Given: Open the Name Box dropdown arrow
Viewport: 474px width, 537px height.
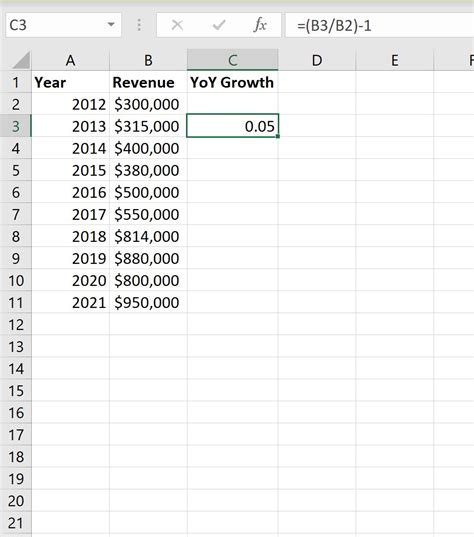Looking at the screenshot, I should pyautogui.click(x=111, y=25).
